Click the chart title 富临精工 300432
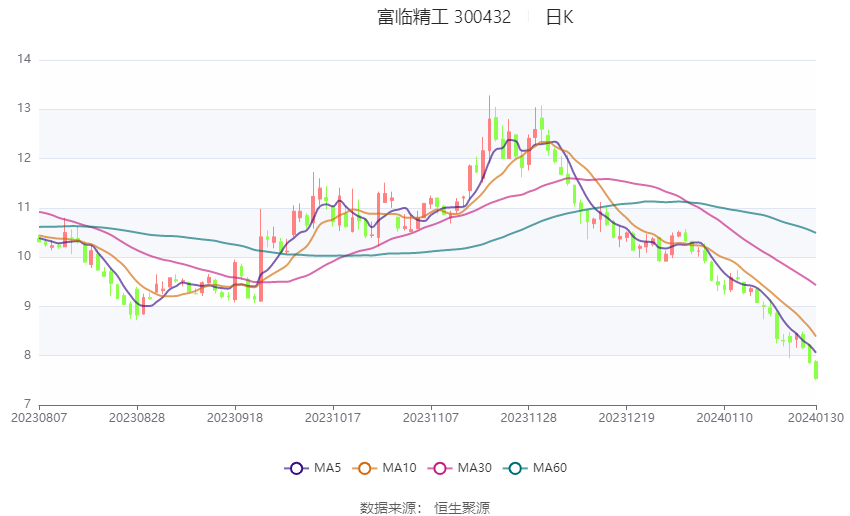 [444, 17]
